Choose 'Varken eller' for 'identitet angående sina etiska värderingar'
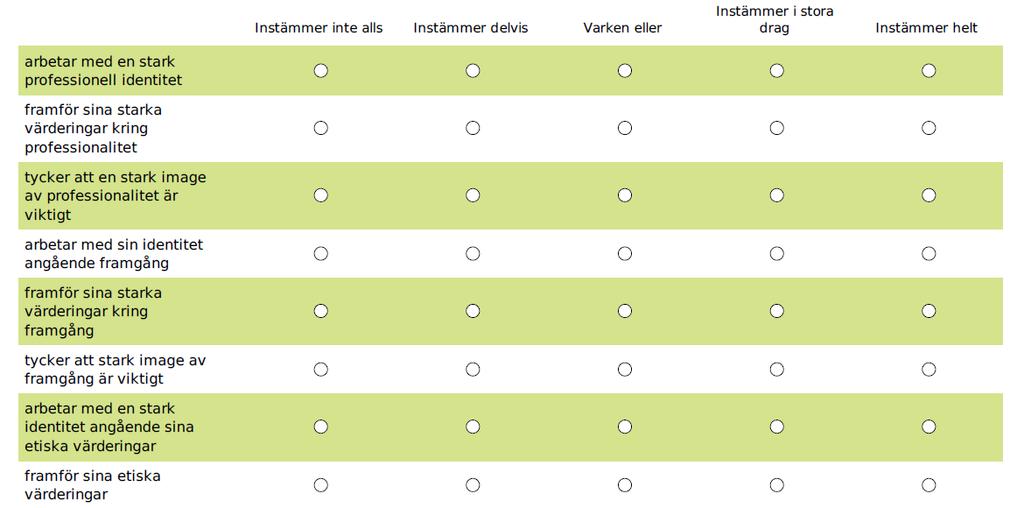Screen dimensions: 1024x508 [x=625, y=426]
